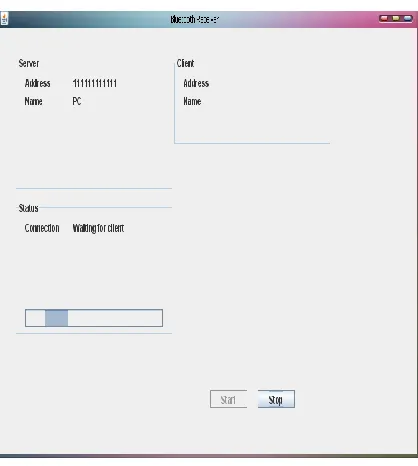Click the server name value PC

click(77, 101)
